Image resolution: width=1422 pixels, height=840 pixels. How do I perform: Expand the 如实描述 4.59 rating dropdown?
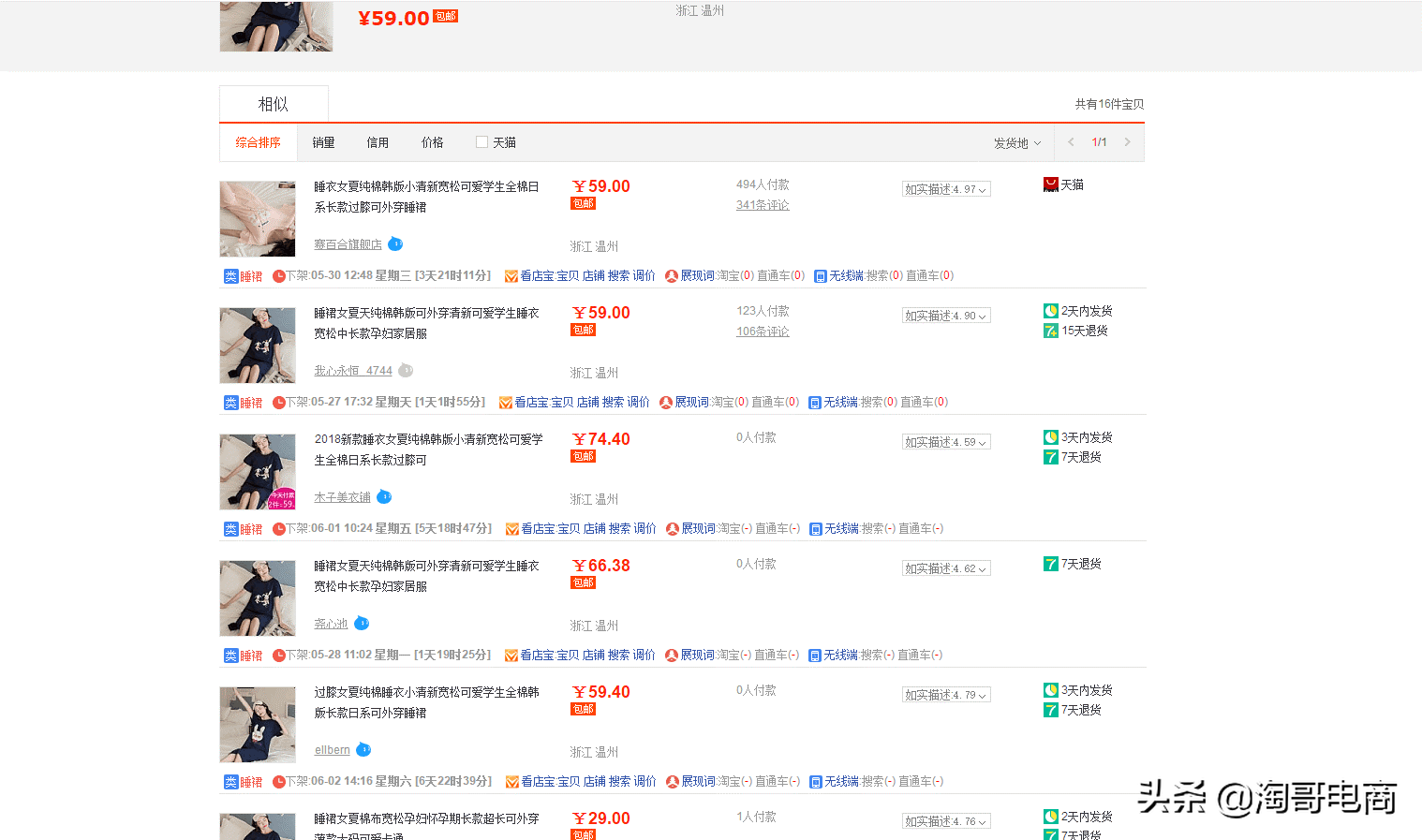(x=946, y=442)
